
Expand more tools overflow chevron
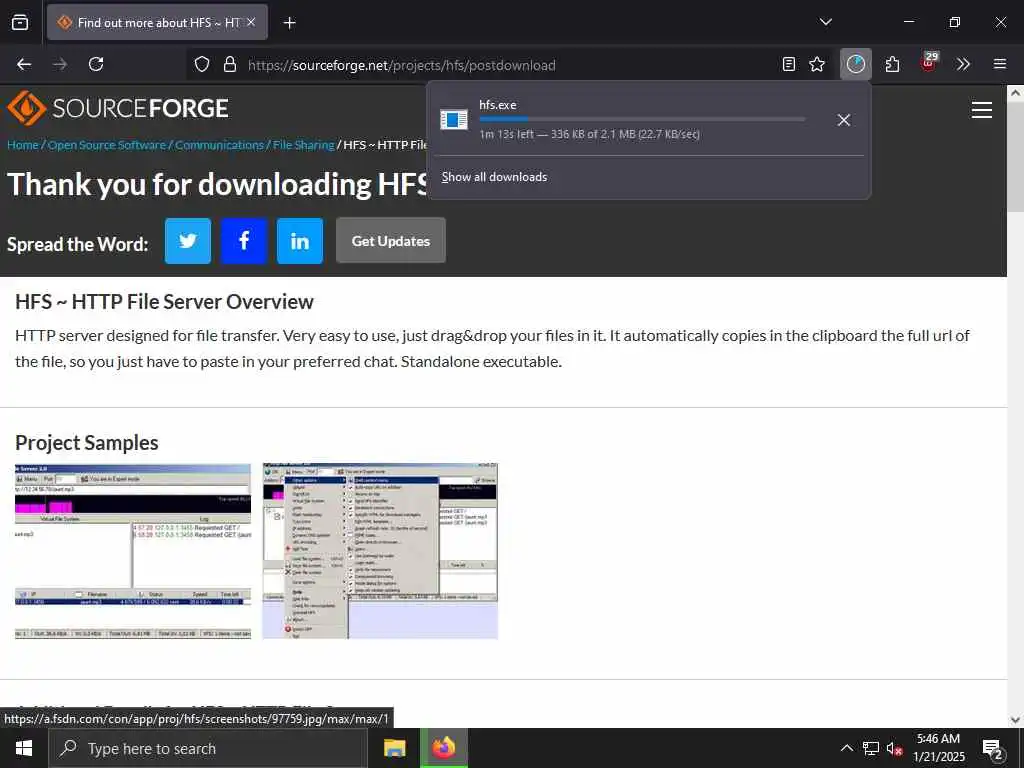(x=963, y=64)
